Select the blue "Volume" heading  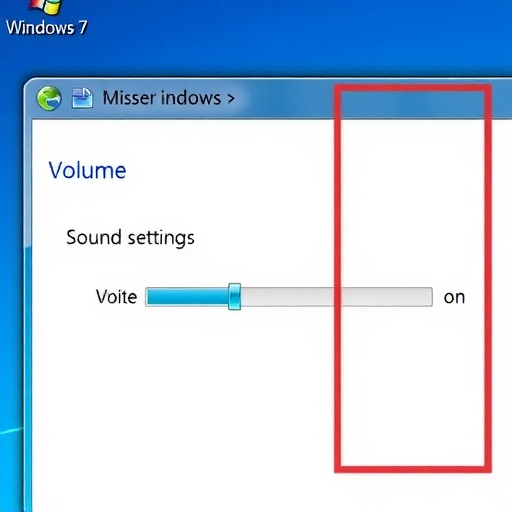(x=87, y=170)
